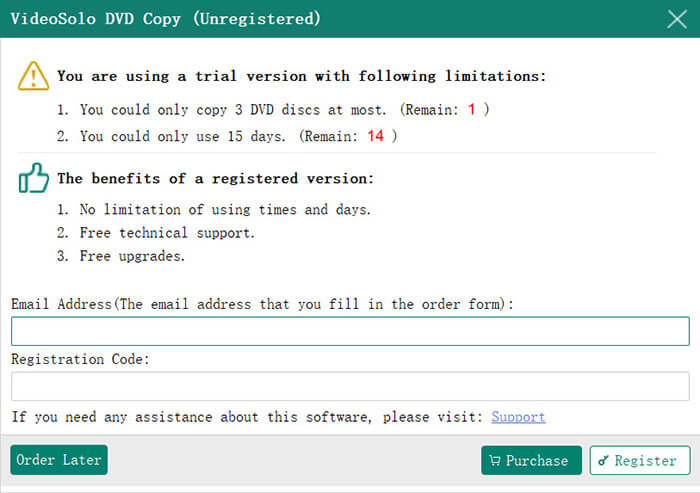Open the Support link

(518, 417)
